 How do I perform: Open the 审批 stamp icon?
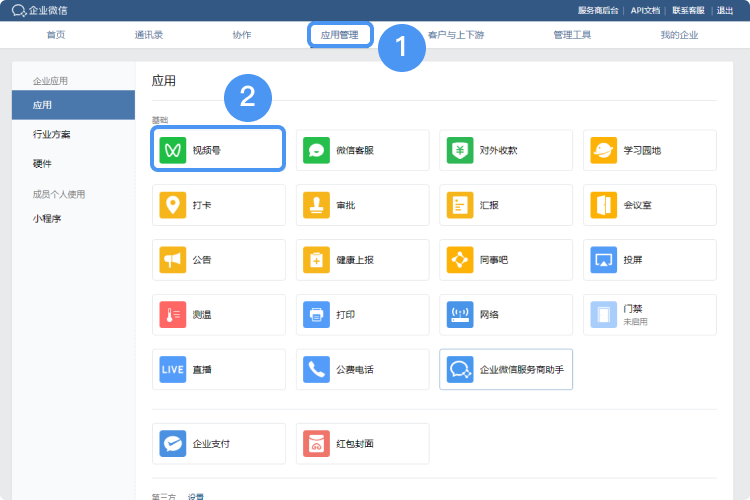(x=317, y=205)
